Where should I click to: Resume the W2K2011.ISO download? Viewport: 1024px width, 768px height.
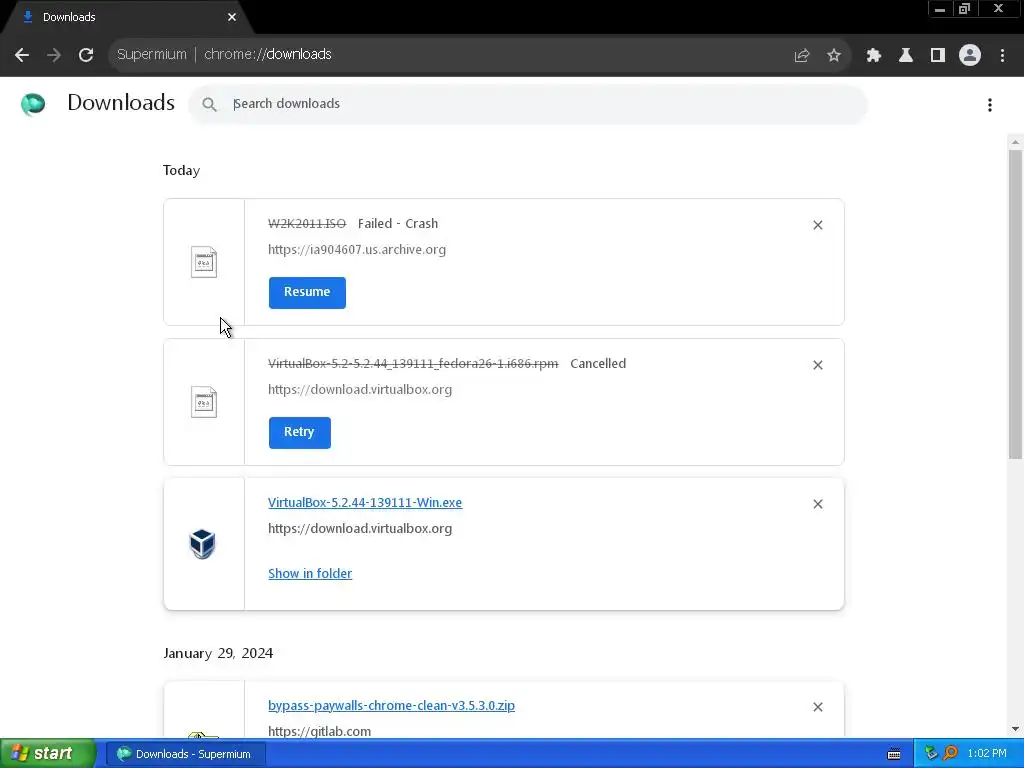307,293
